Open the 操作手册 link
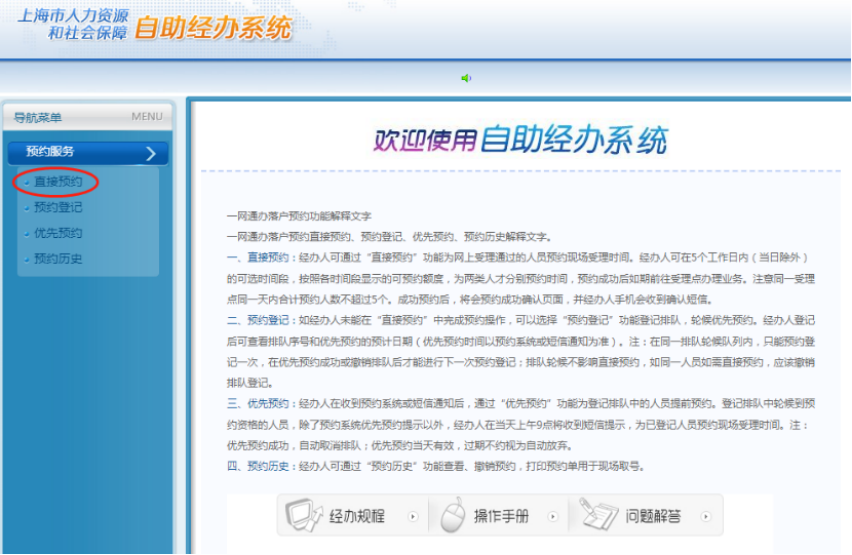 501,517
